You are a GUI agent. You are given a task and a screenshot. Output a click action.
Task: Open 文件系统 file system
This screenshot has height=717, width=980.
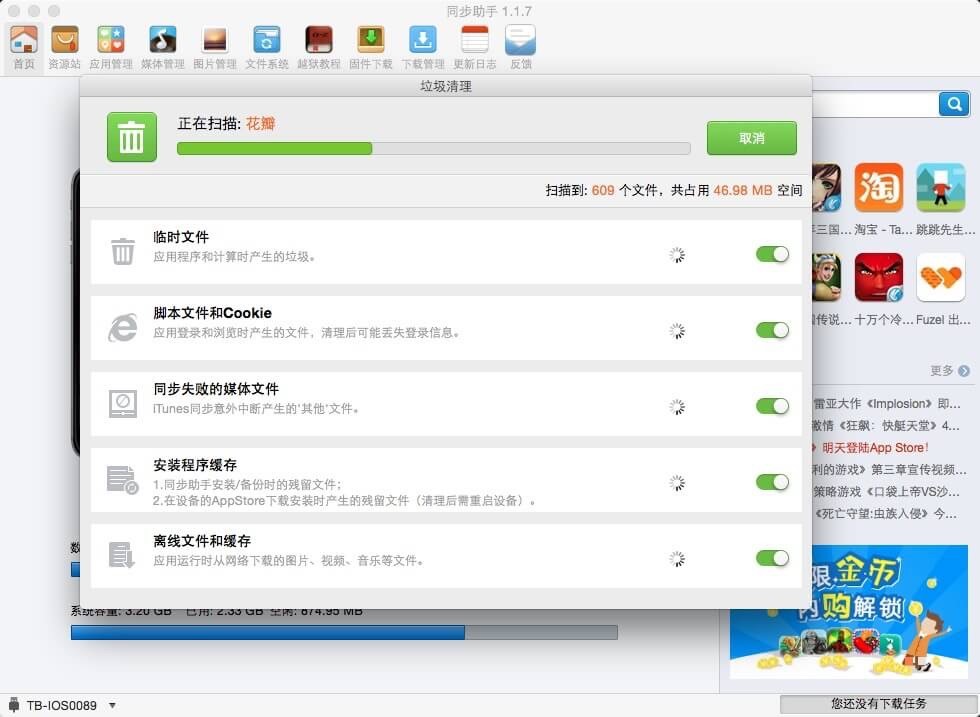[266, 46]
